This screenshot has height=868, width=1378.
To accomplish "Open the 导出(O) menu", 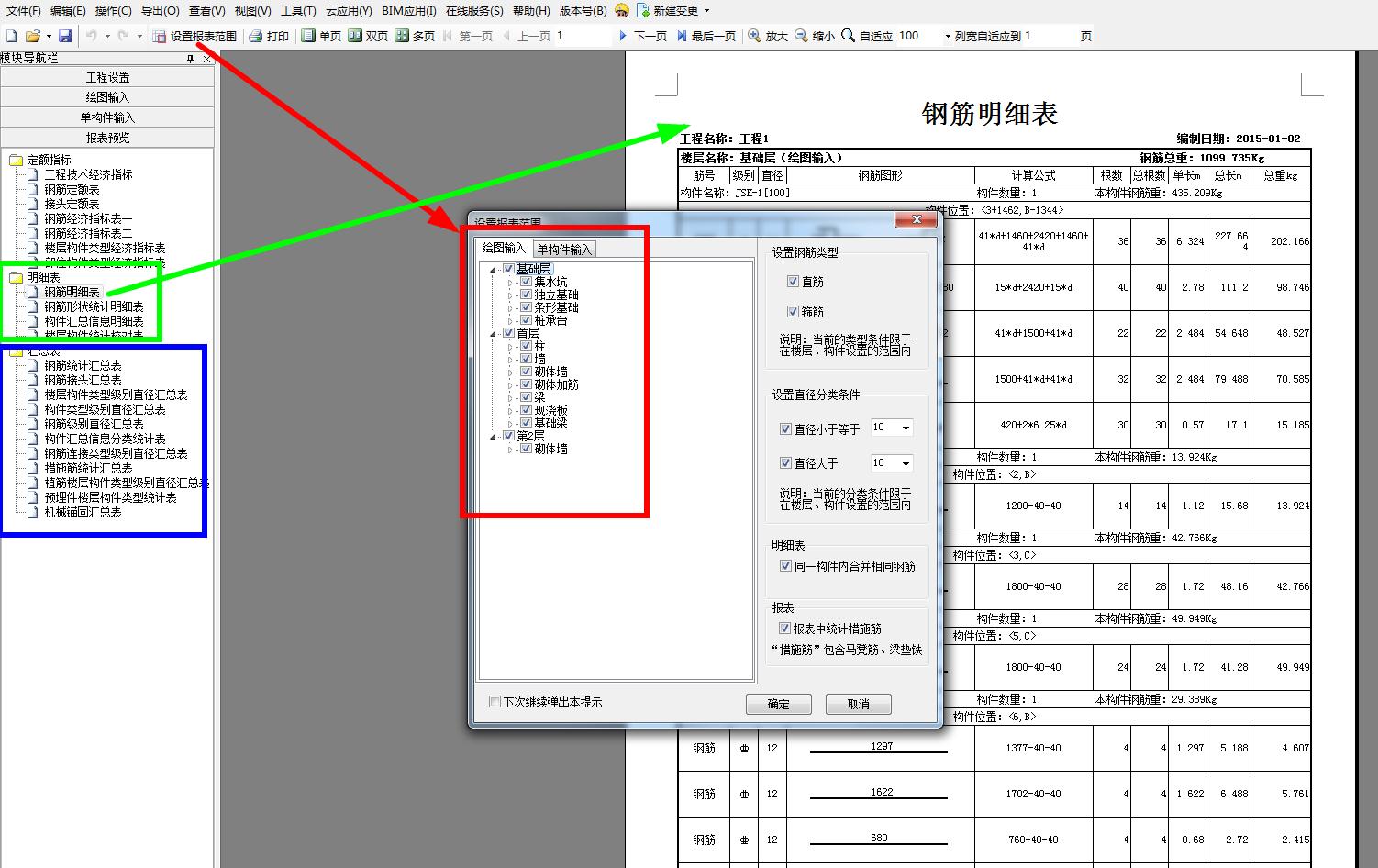I will click(161, 10).
